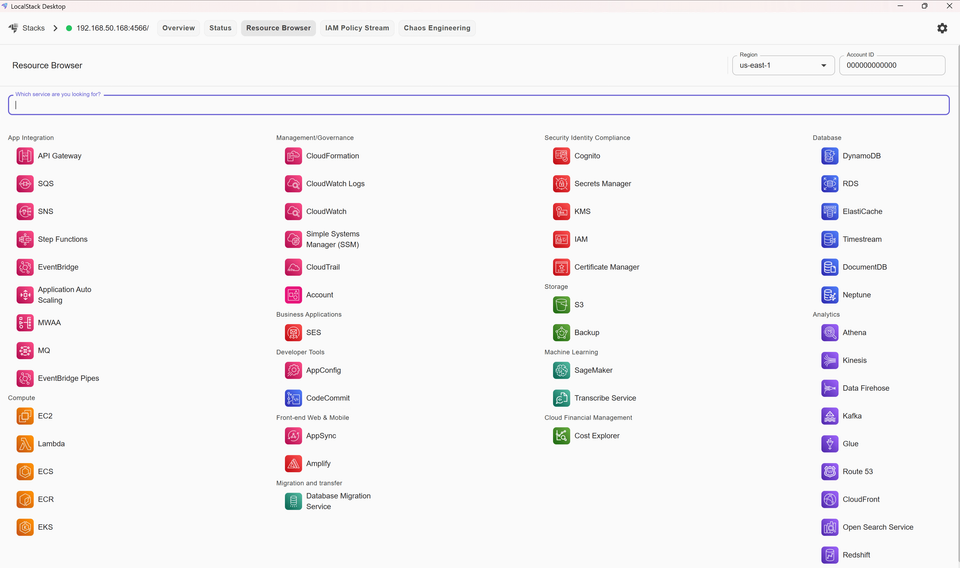Click the S3 bucket icon

pyautogui.click(x=561, y=305)
